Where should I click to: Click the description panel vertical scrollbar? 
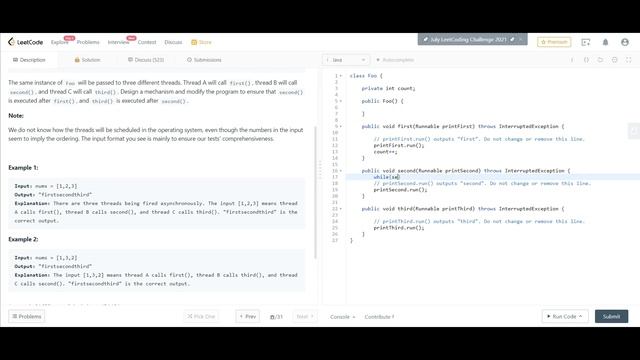coord(315,192)
